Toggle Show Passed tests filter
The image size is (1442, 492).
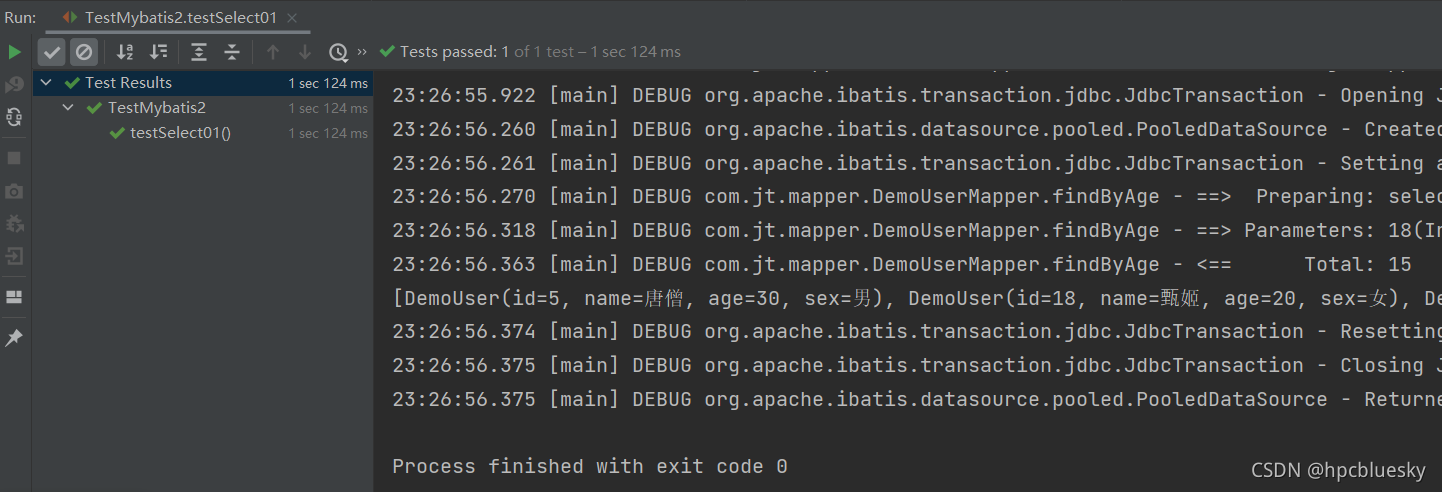pyautogui.click(x=52, y=52)
